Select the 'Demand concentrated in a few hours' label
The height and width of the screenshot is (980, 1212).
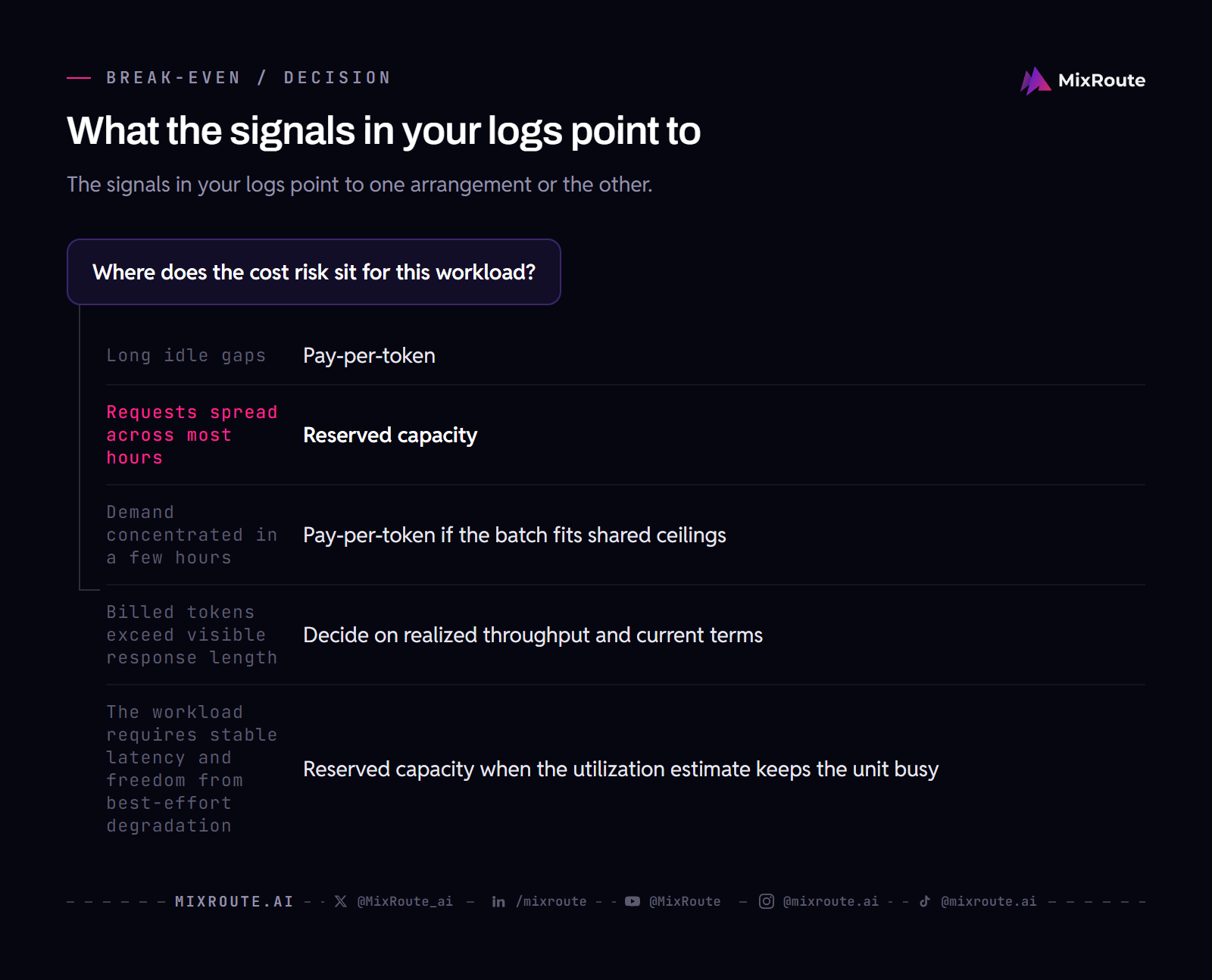pos(192,535)
